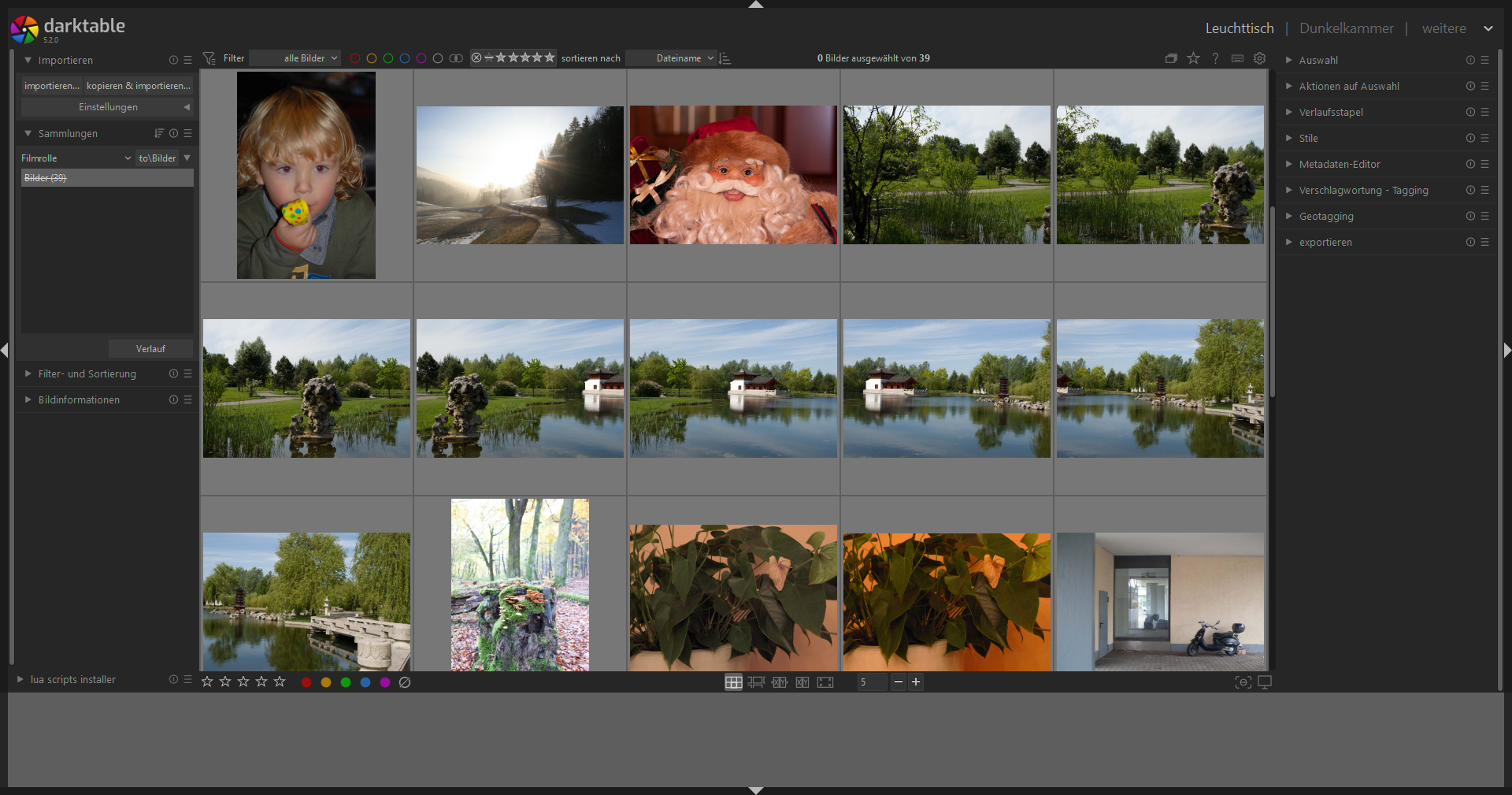Click the keyboard shortcuts mapping icon
Screen dimensions: 1512x795
tap(1237, 58)
